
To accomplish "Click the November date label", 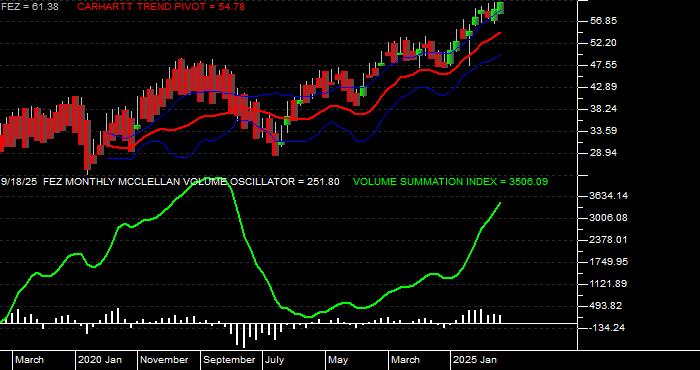I will 165,360.
